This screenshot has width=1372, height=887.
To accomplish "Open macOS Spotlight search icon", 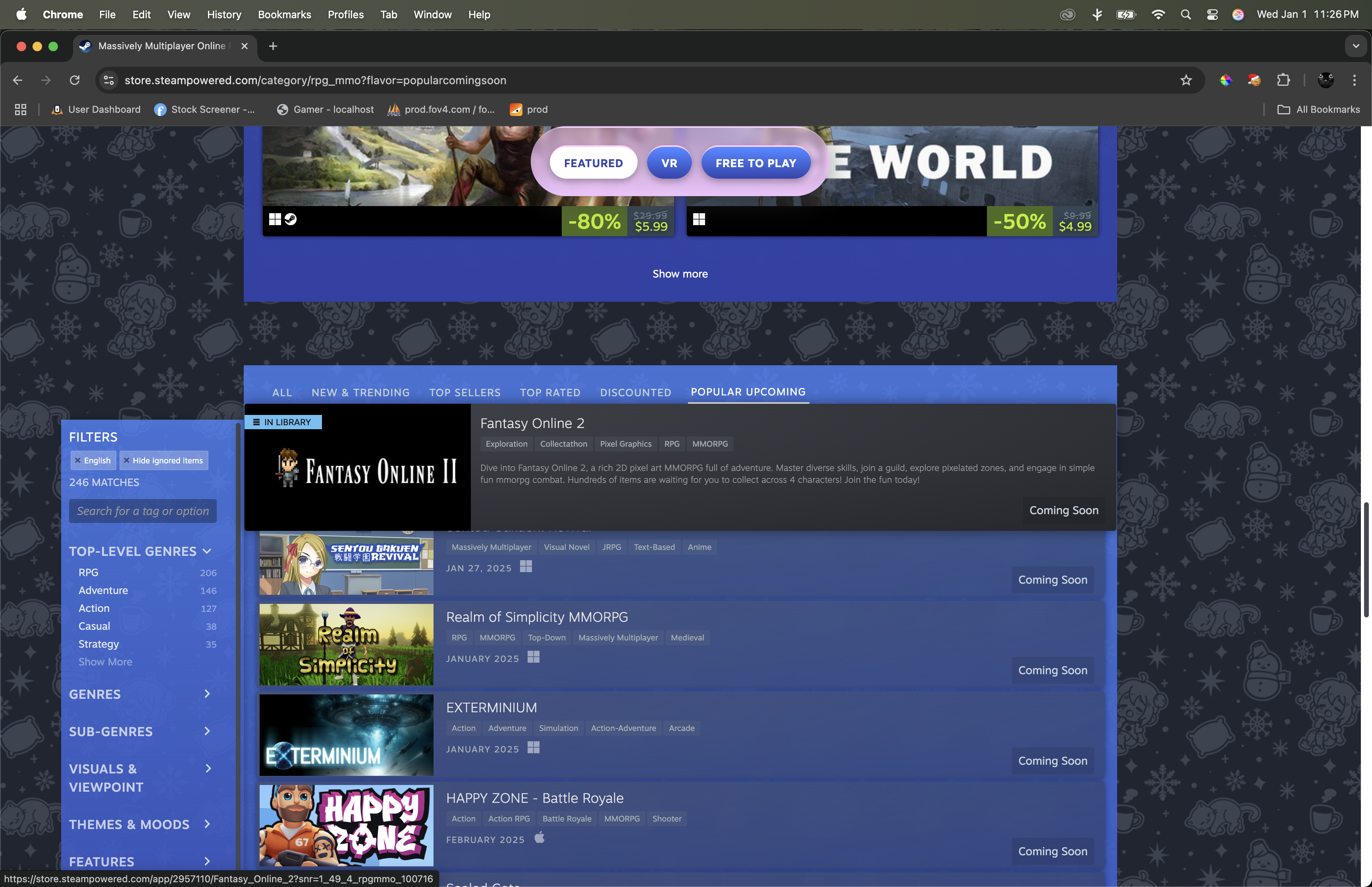I will [x=1185, y=14].
